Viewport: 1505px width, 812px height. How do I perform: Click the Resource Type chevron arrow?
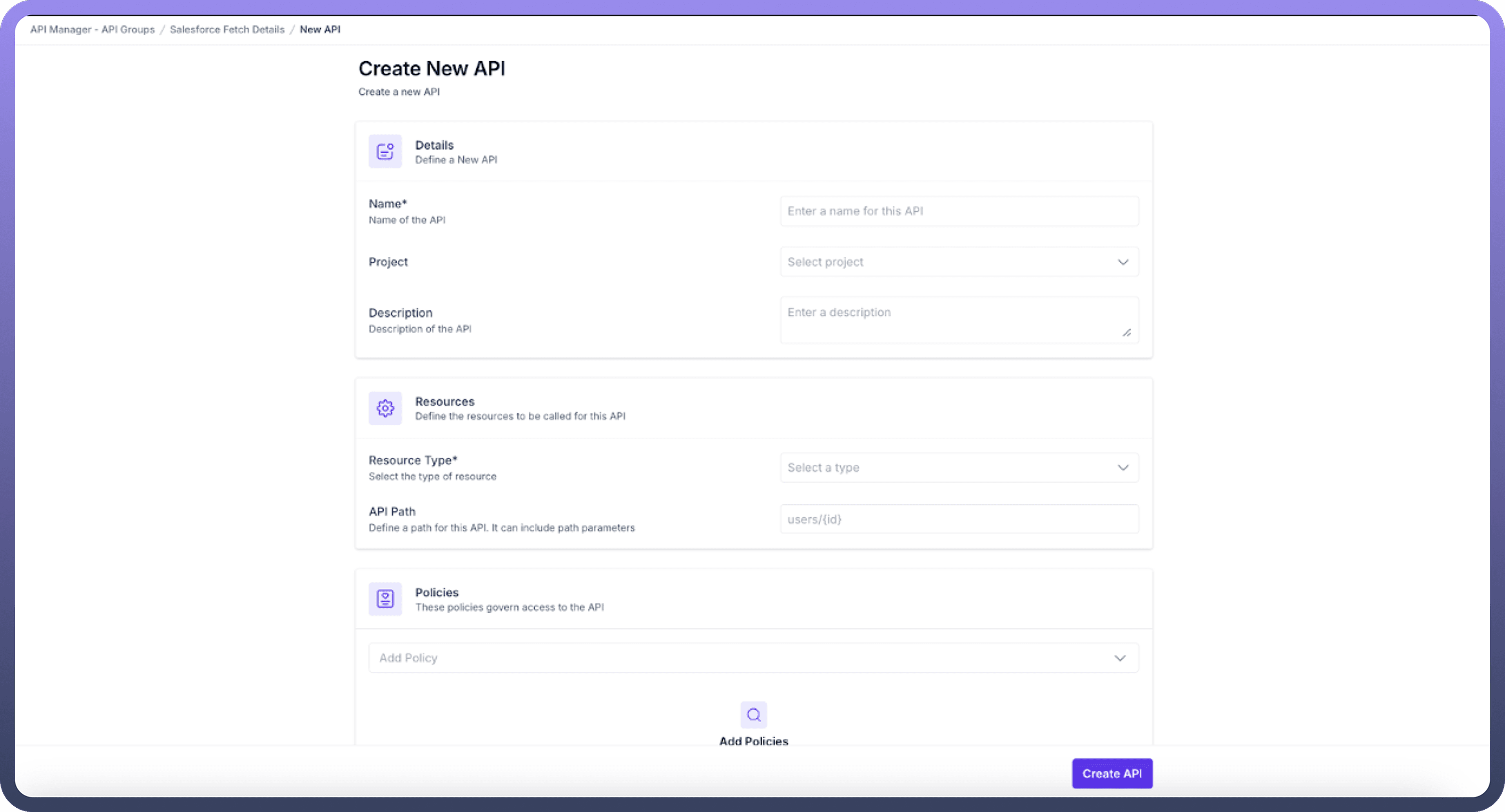(x=1123, y=468)
